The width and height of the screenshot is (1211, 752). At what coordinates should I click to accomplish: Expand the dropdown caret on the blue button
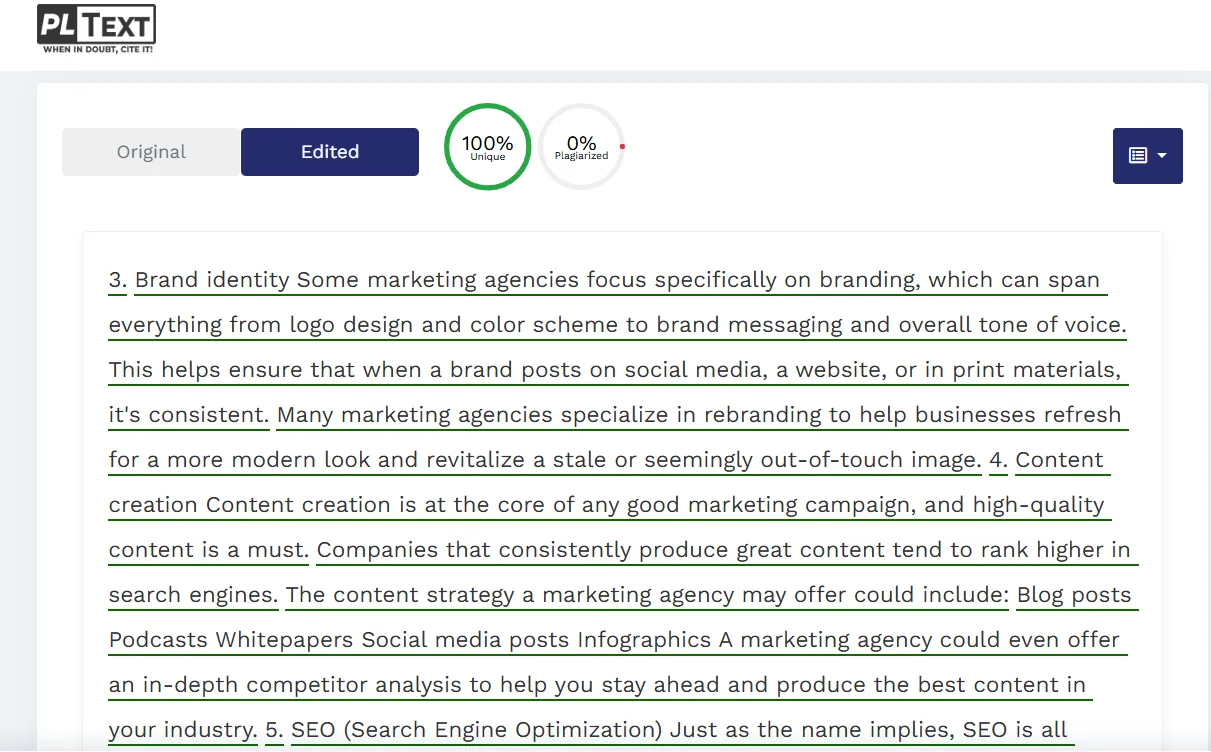coord(1162,156)
